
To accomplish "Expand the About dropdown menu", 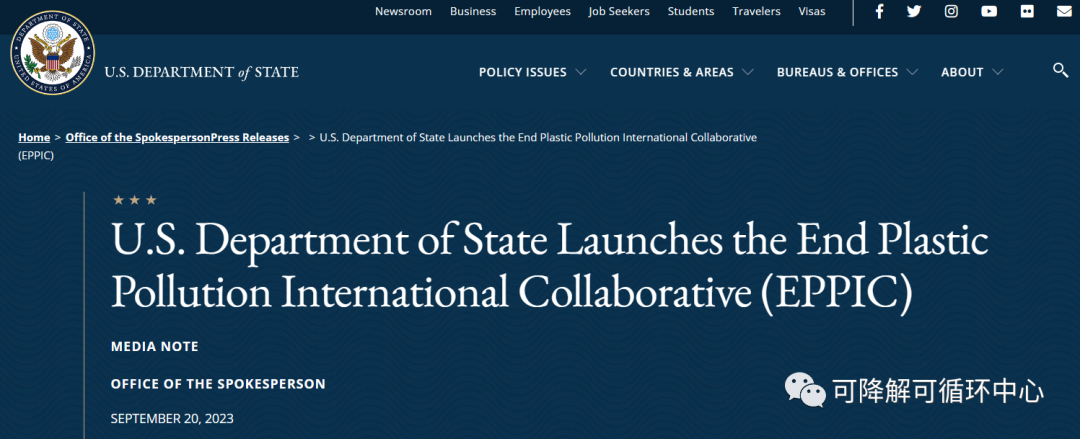I will click(x=971, y=72).
